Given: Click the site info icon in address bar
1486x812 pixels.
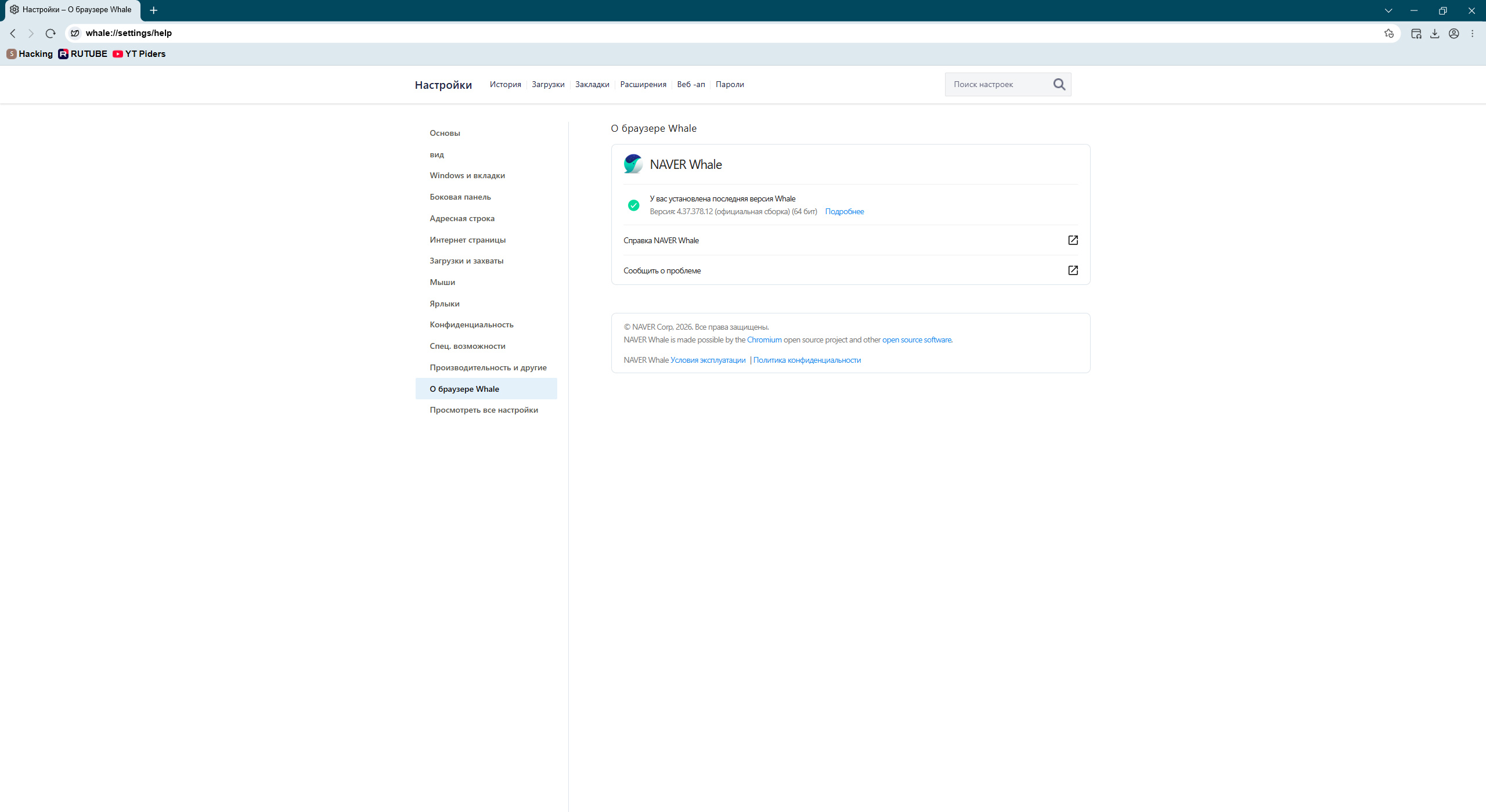Looking at the screenshot, I should tap(75, 33).
